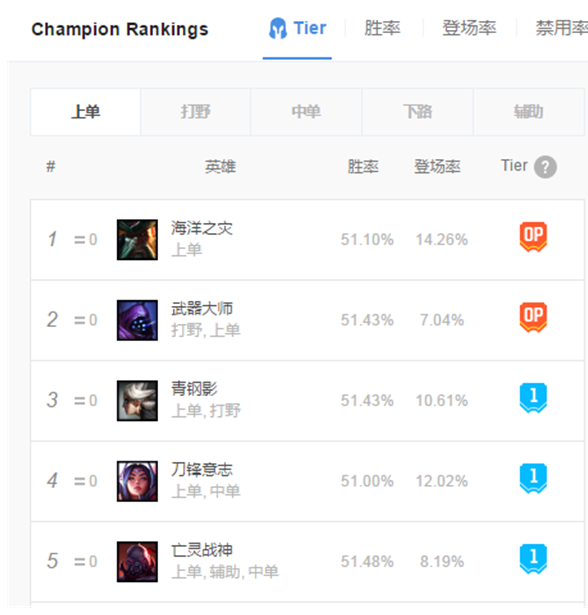Select the 辅助 role tab
Viewport: 588px width, 615px height.
coord(529,112)
